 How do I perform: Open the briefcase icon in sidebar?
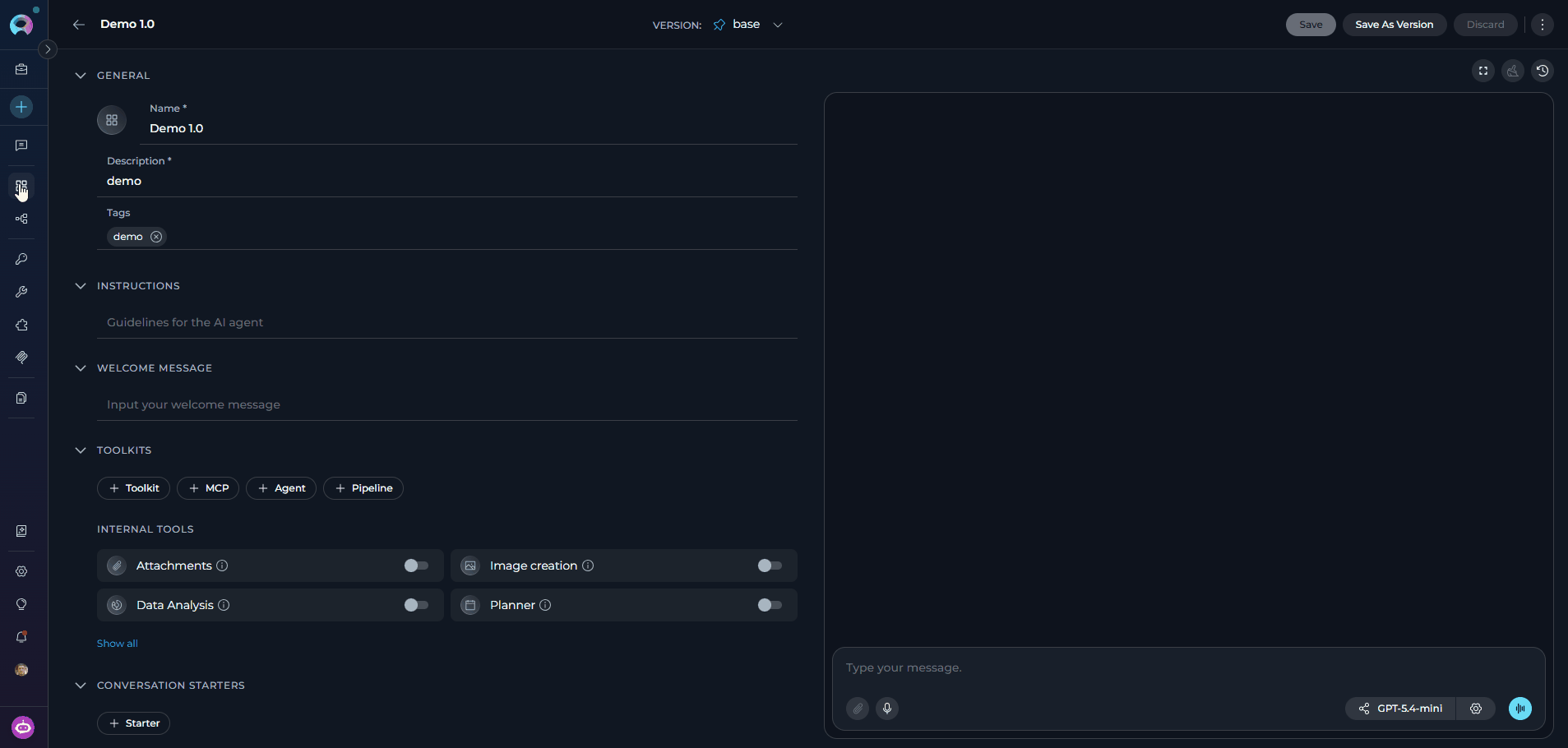[21, 70]
